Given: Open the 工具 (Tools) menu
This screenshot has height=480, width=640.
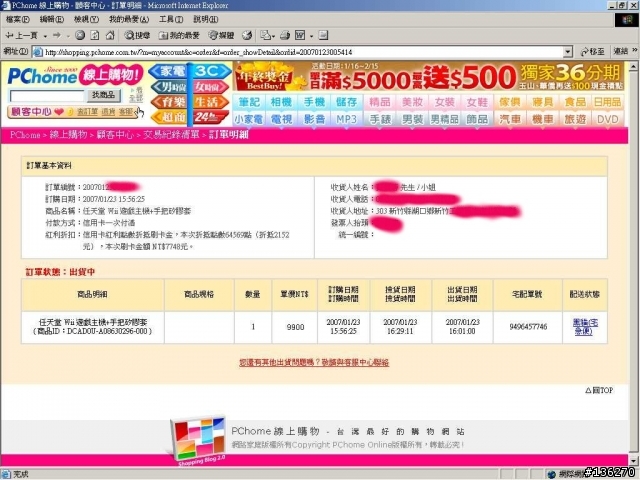Looking at the screenshot, I should (171, 19).
